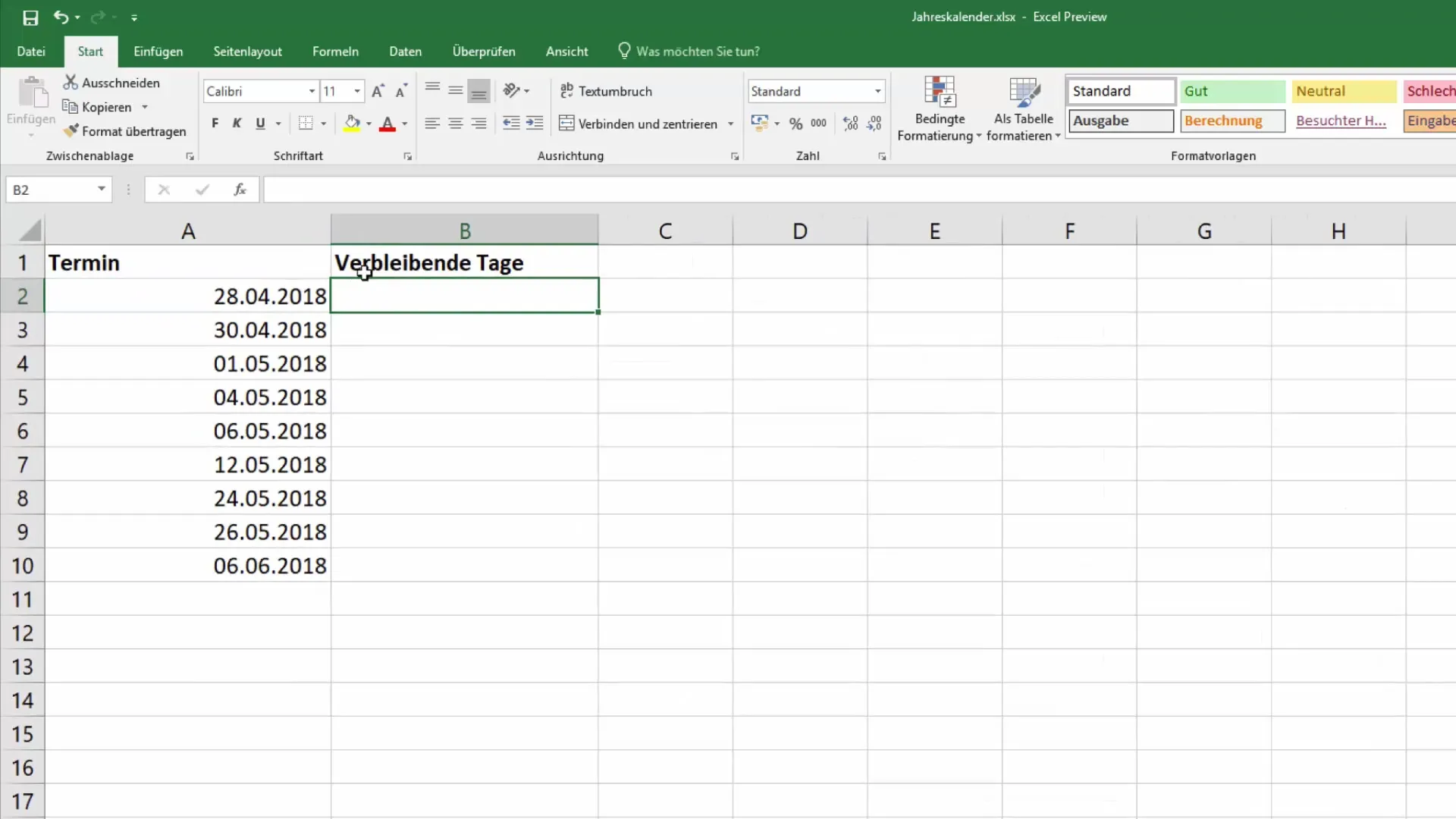Apply Berechnung cell style

pyautogui.click(x=1232, y=121)
